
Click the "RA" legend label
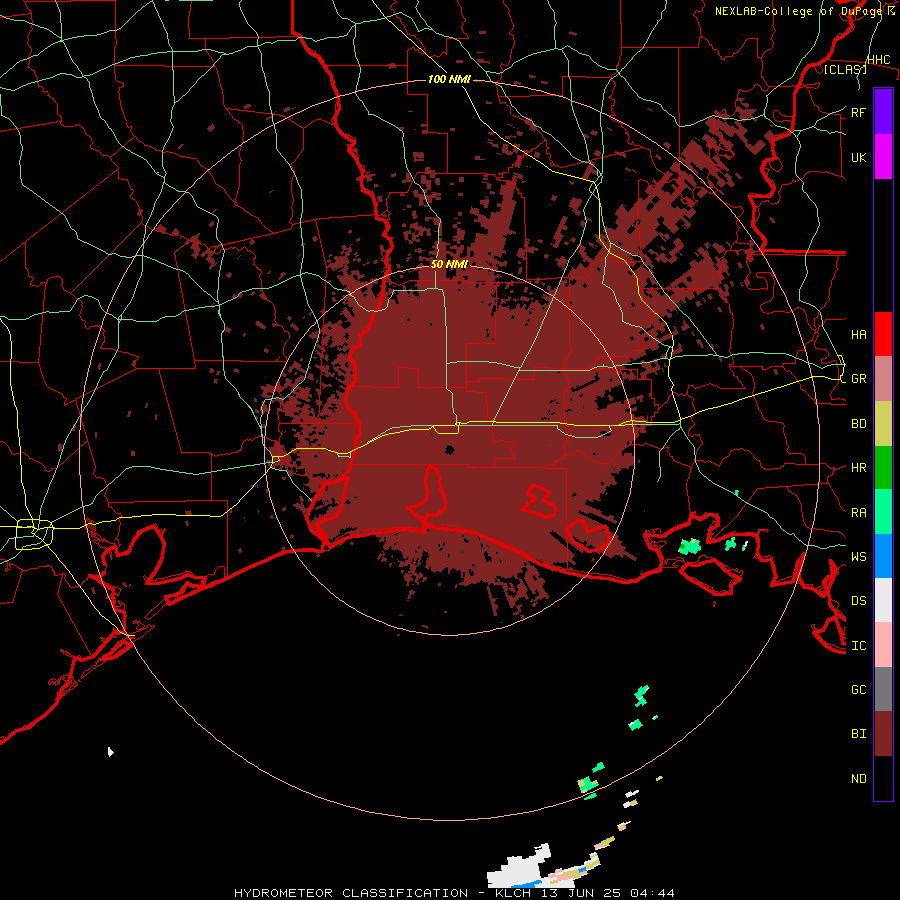pos(859,513)
